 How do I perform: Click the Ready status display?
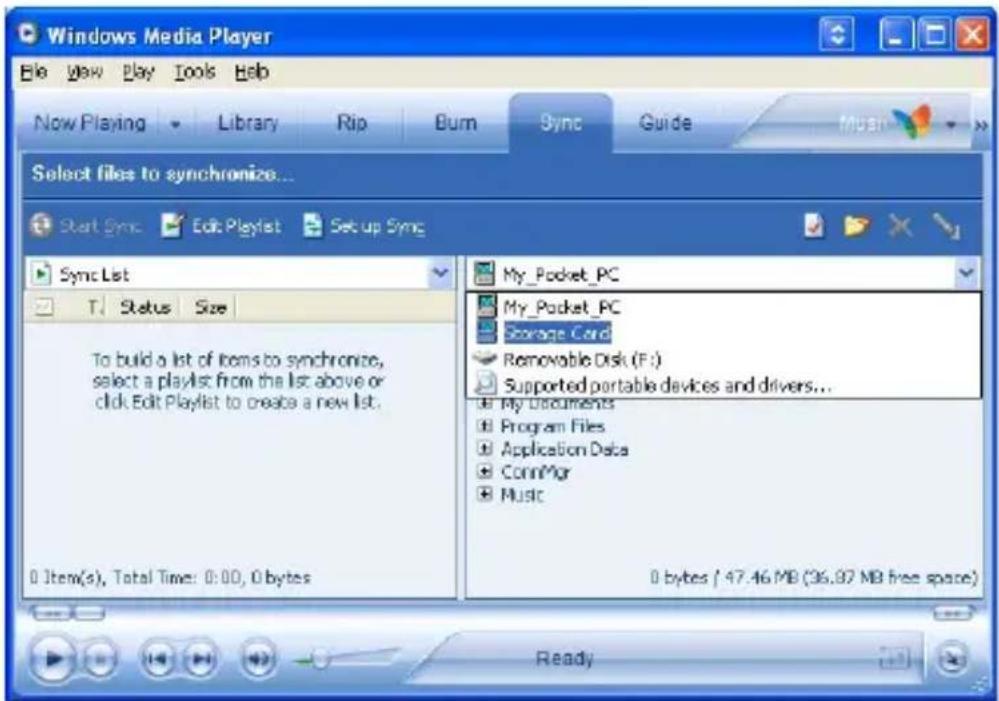pos(564,658)
